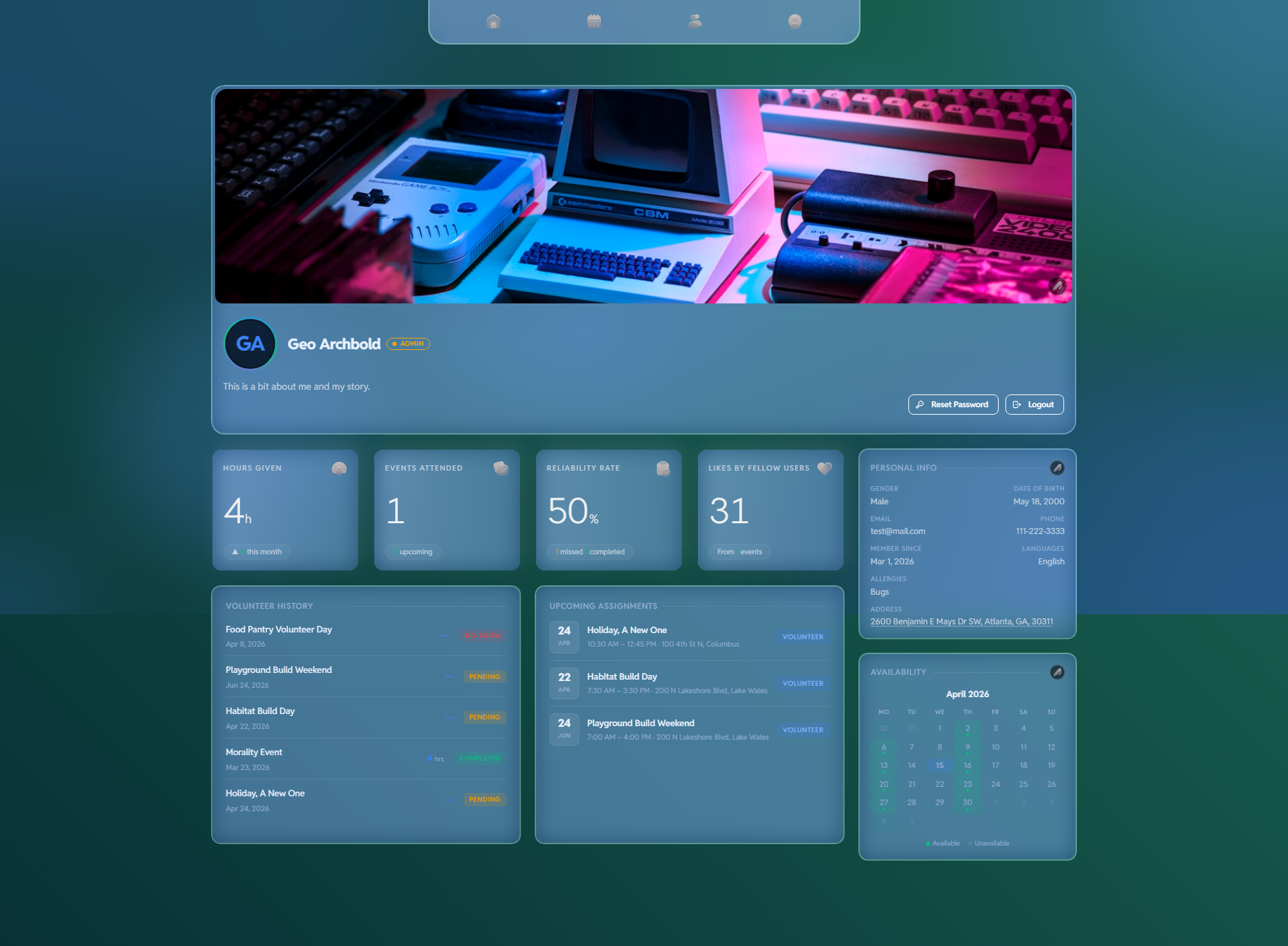Click the '1 missed 1 completed' reliability chip
Viewport: 1288px width, 946px height.
click(589, 552)
